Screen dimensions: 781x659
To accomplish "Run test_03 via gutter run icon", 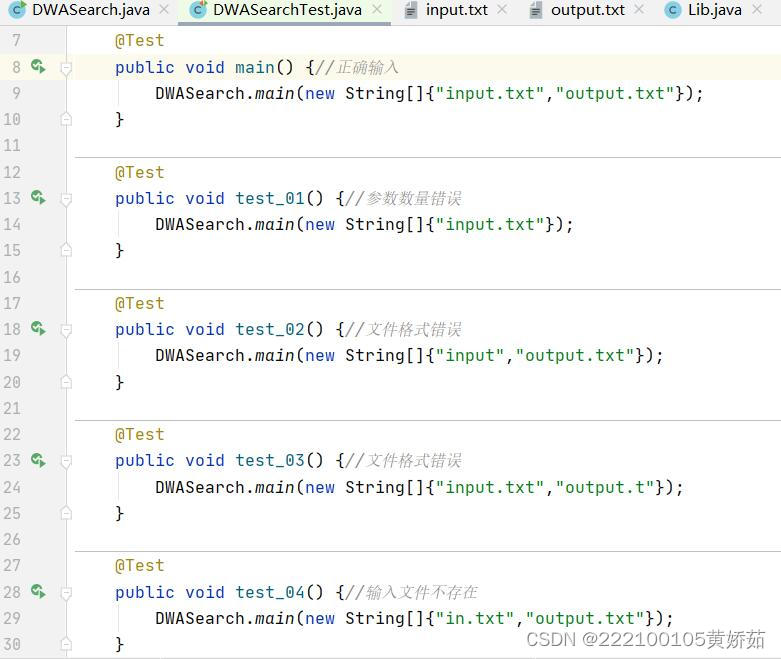I will (38, 460).
